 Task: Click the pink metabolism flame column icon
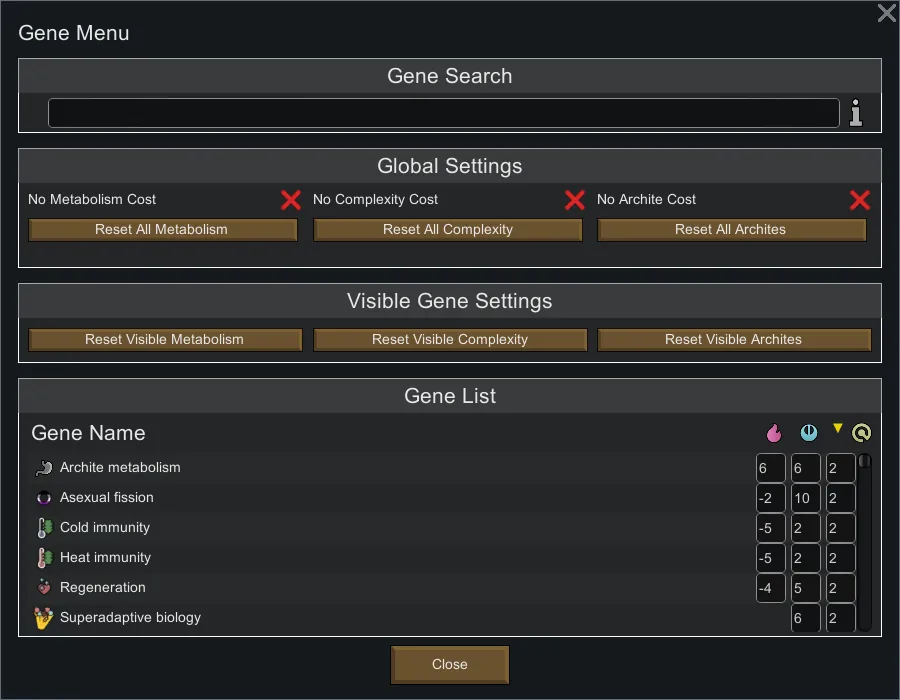tap(773, 433)
